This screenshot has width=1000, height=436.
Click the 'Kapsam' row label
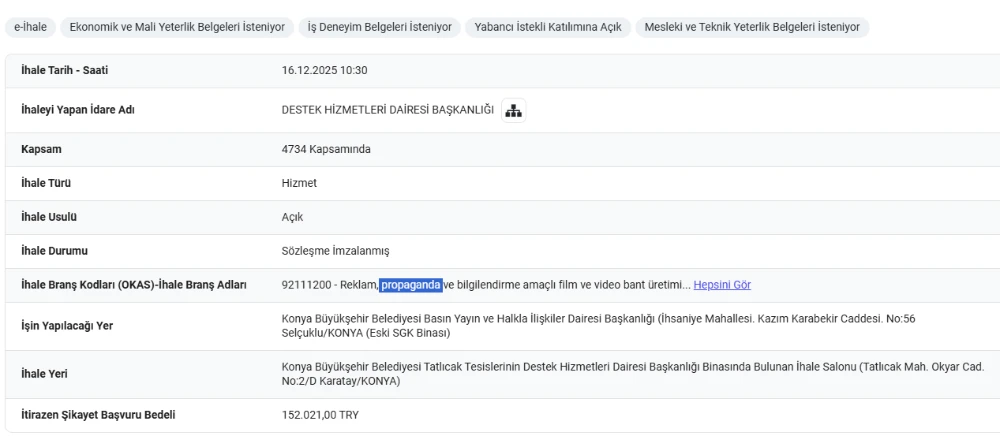[41, 150]
